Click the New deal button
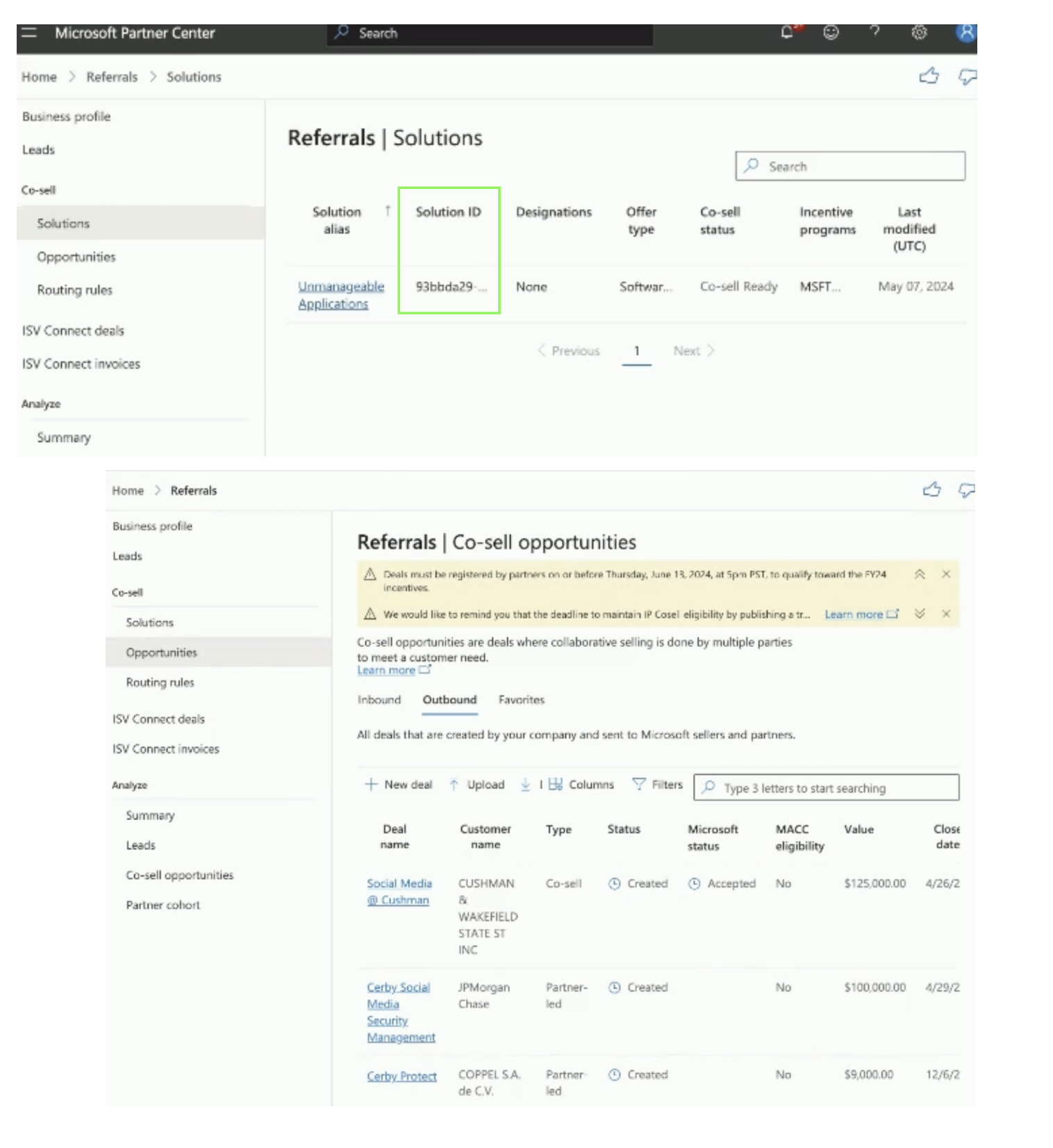 399,785
